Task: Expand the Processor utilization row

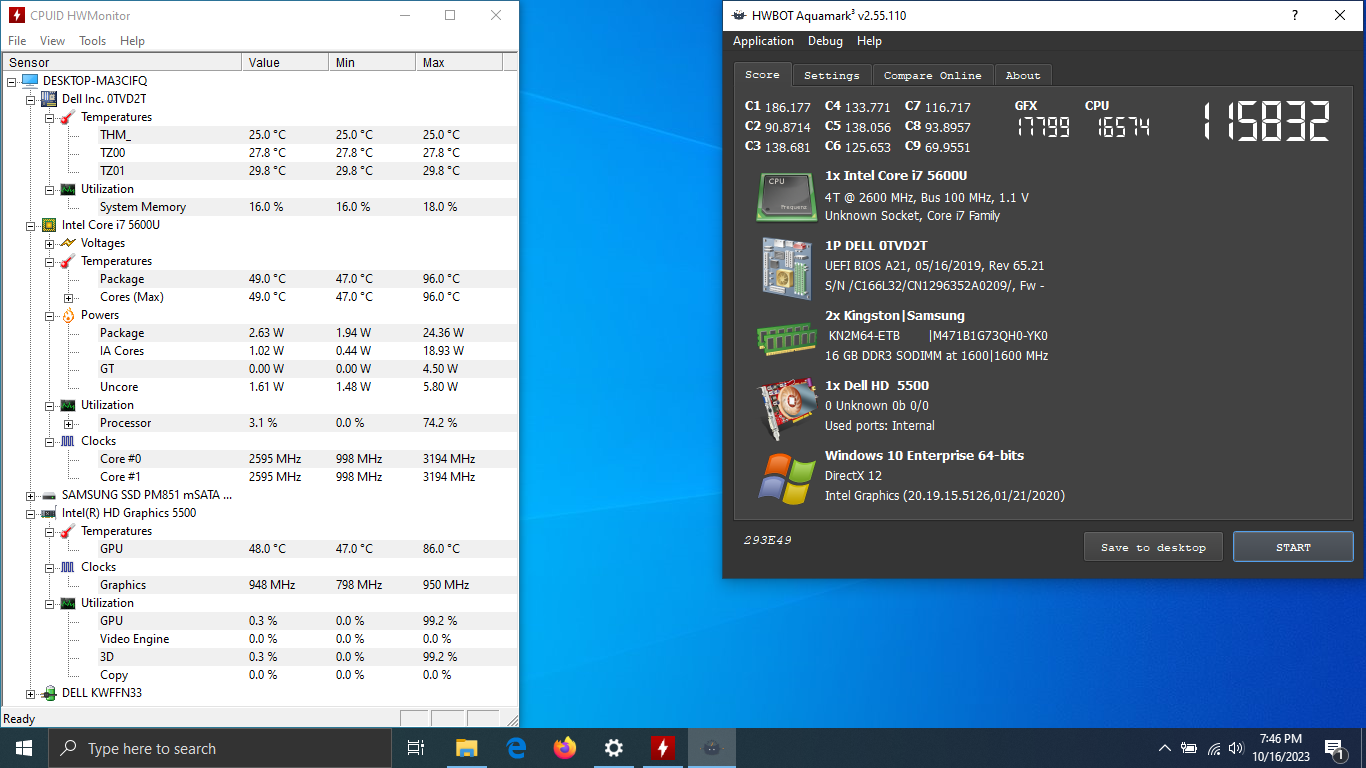Action: (68, 423)
